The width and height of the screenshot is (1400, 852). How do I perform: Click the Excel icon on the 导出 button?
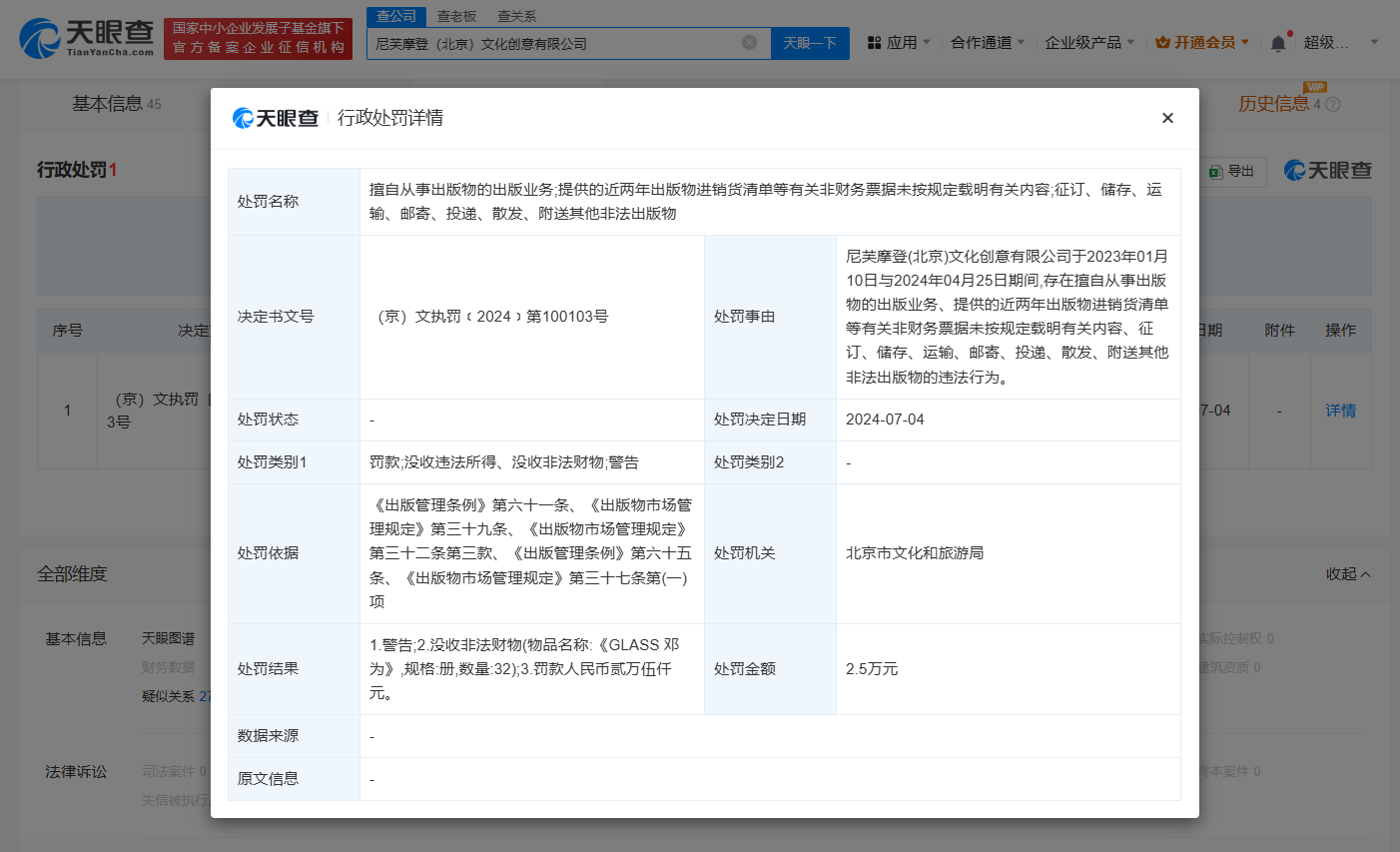coord(1214,172)
